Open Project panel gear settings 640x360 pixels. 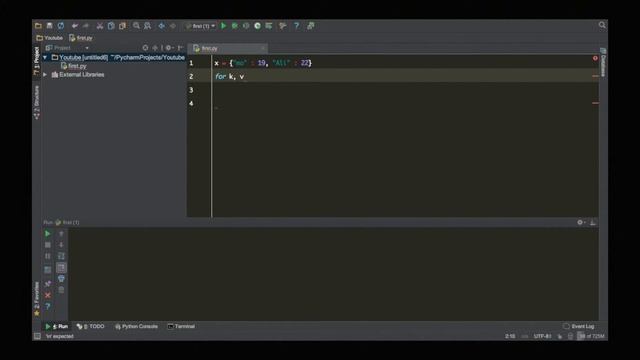pyautogui.click(x=169, y=48)
